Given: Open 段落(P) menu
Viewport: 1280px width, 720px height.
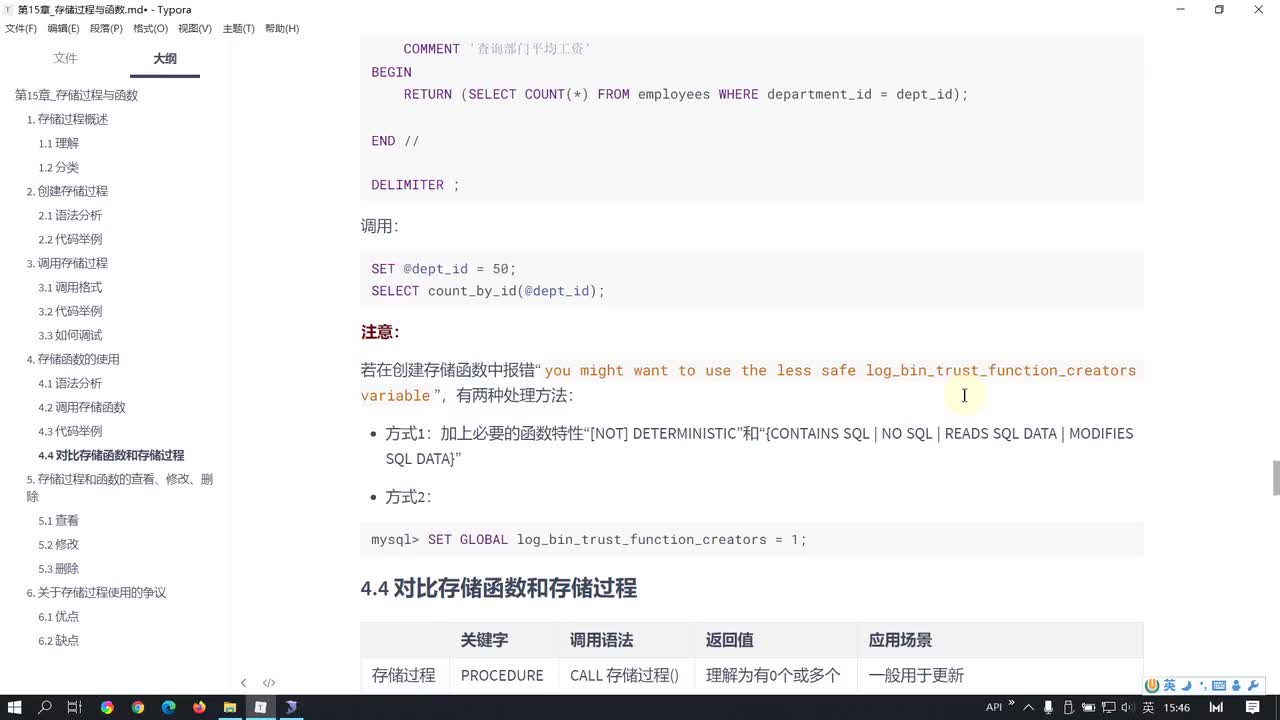Looking at the screenshot, I should pos(107,28).
